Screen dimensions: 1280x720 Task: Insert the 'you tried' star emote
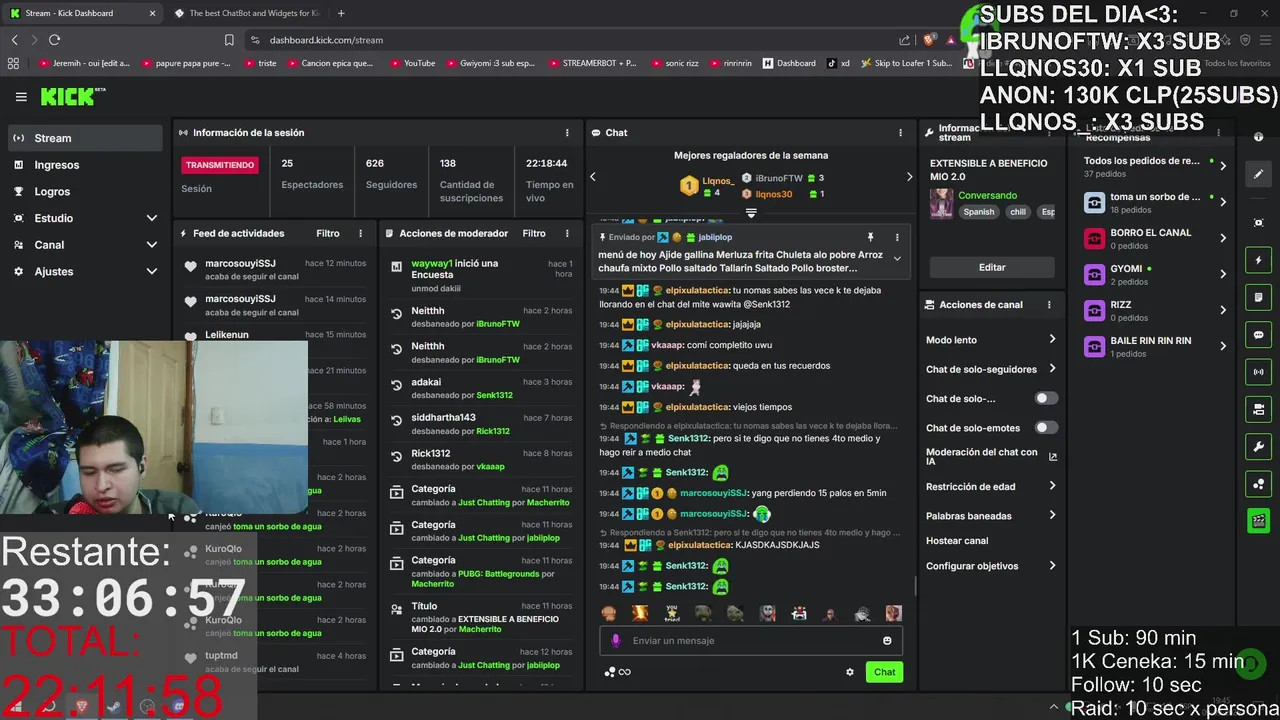pos(671,613)
